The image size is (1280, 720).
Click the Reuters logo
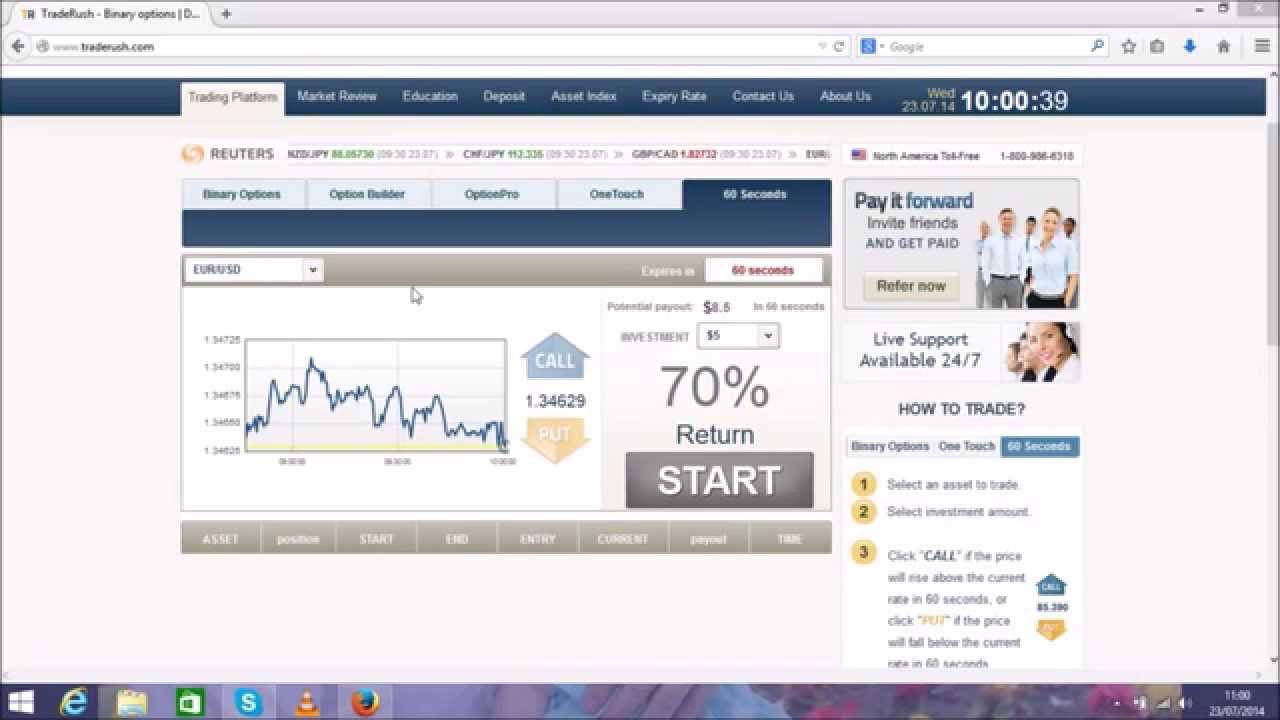point(227,154)
